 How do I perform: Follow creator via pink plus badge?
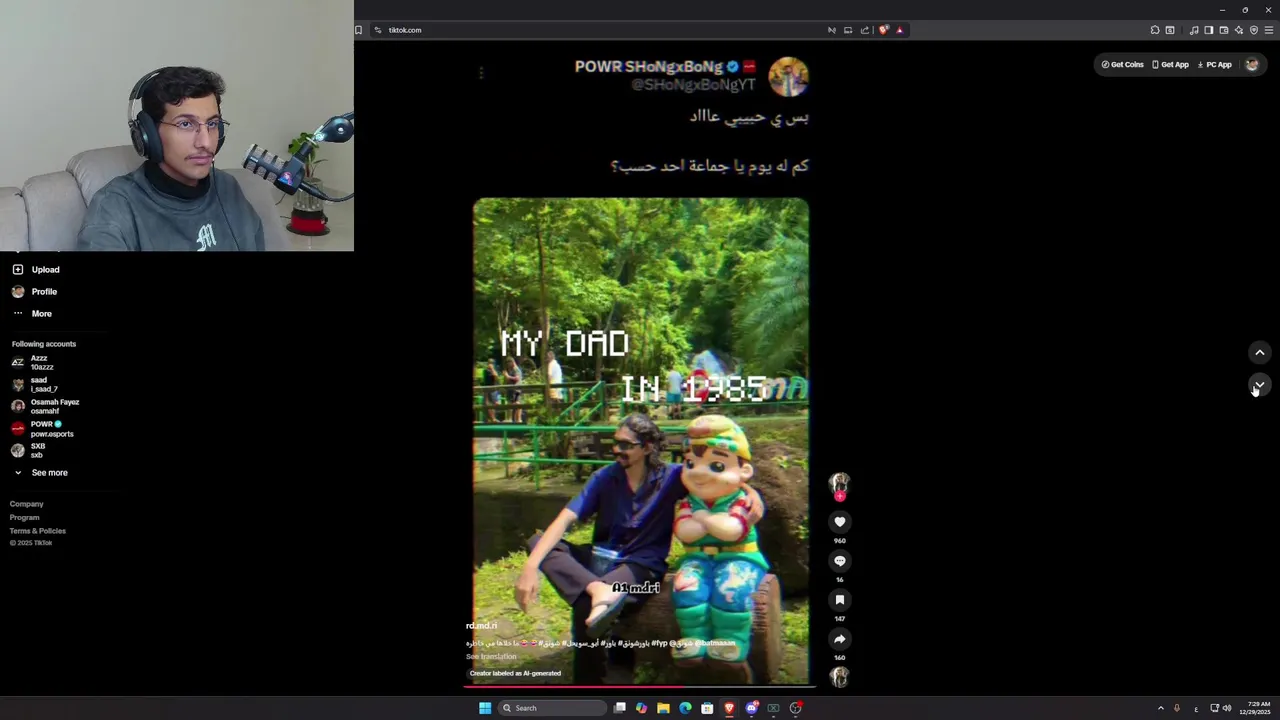[840, 496]
